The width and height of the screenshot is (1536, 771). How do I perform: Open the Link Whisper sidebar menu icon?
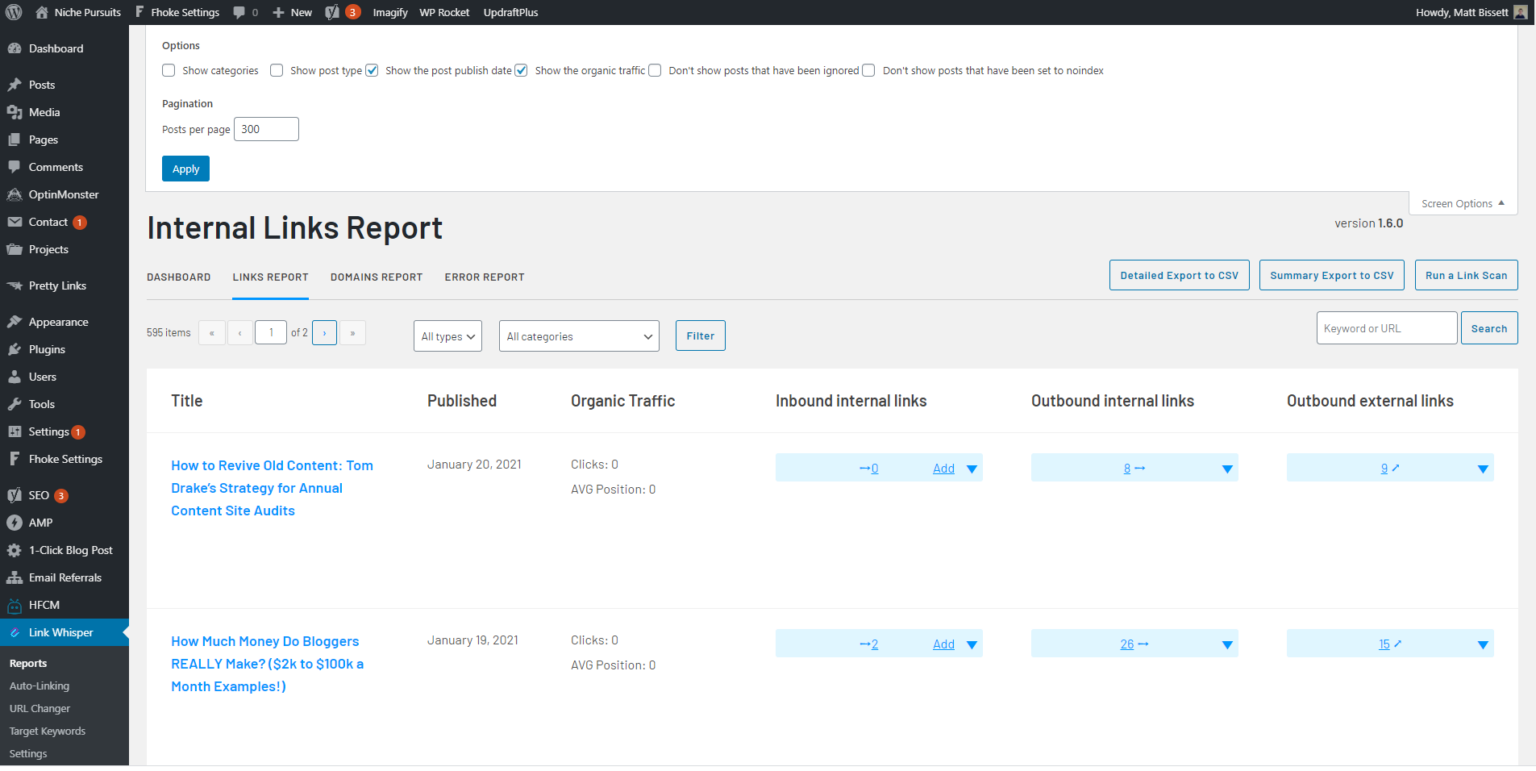click(x=17, y=632)
